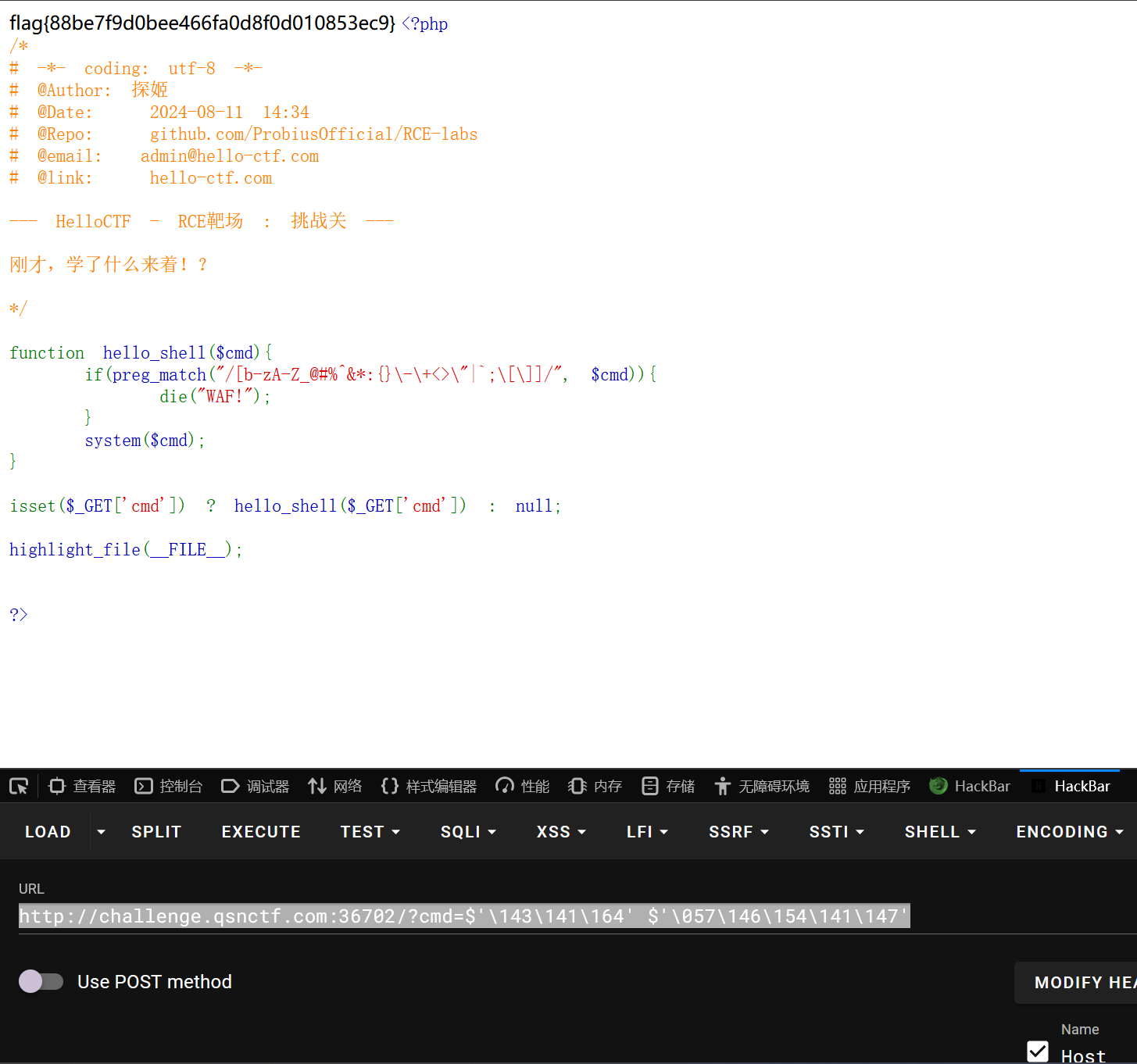The width and height of the screenshot is (1137, 1064).
Task: Open the XSS dropdown menu
Action: pos(561,832)
